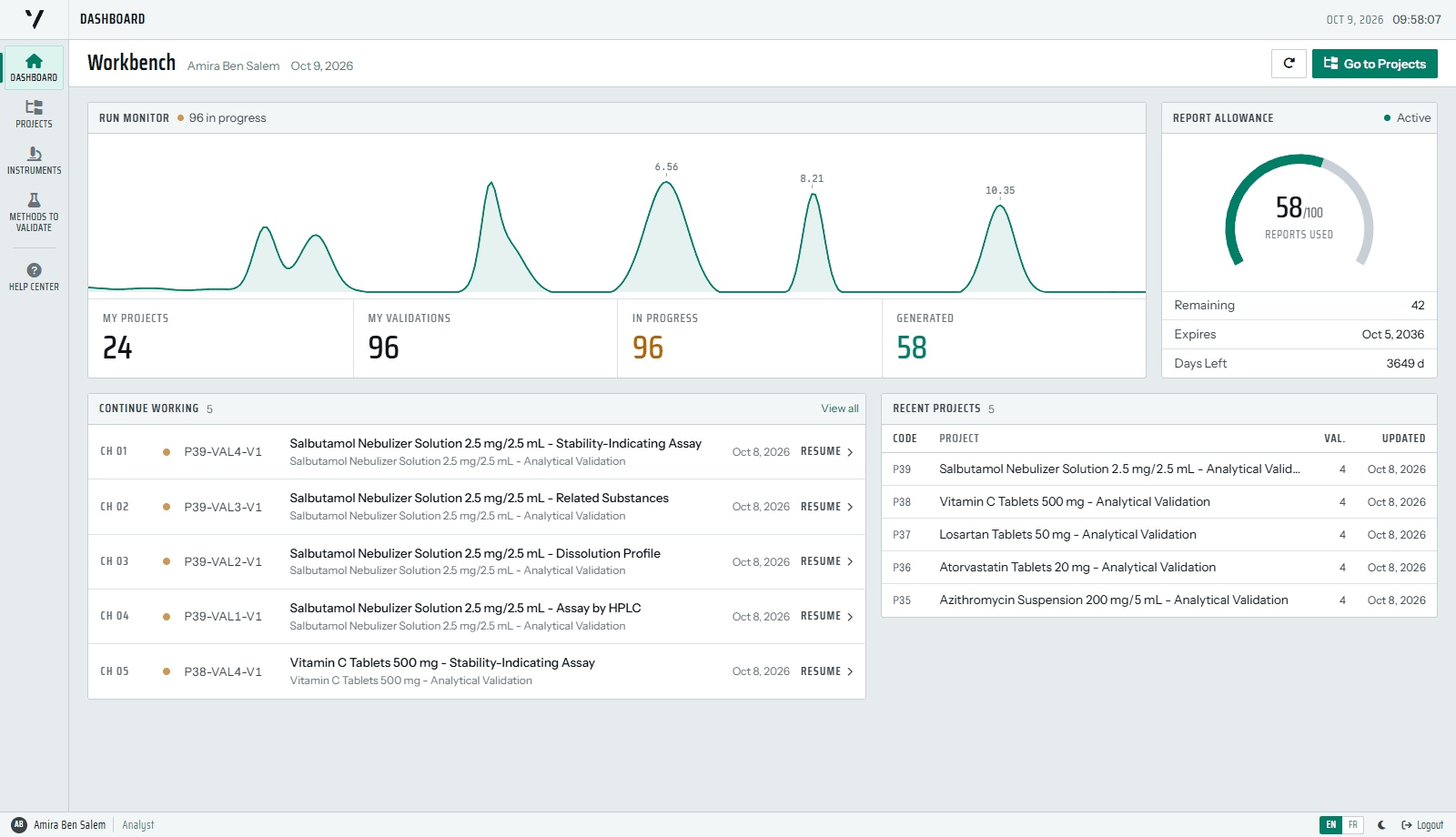Toggle dark mode with the moon icon

pos(1381,825)
